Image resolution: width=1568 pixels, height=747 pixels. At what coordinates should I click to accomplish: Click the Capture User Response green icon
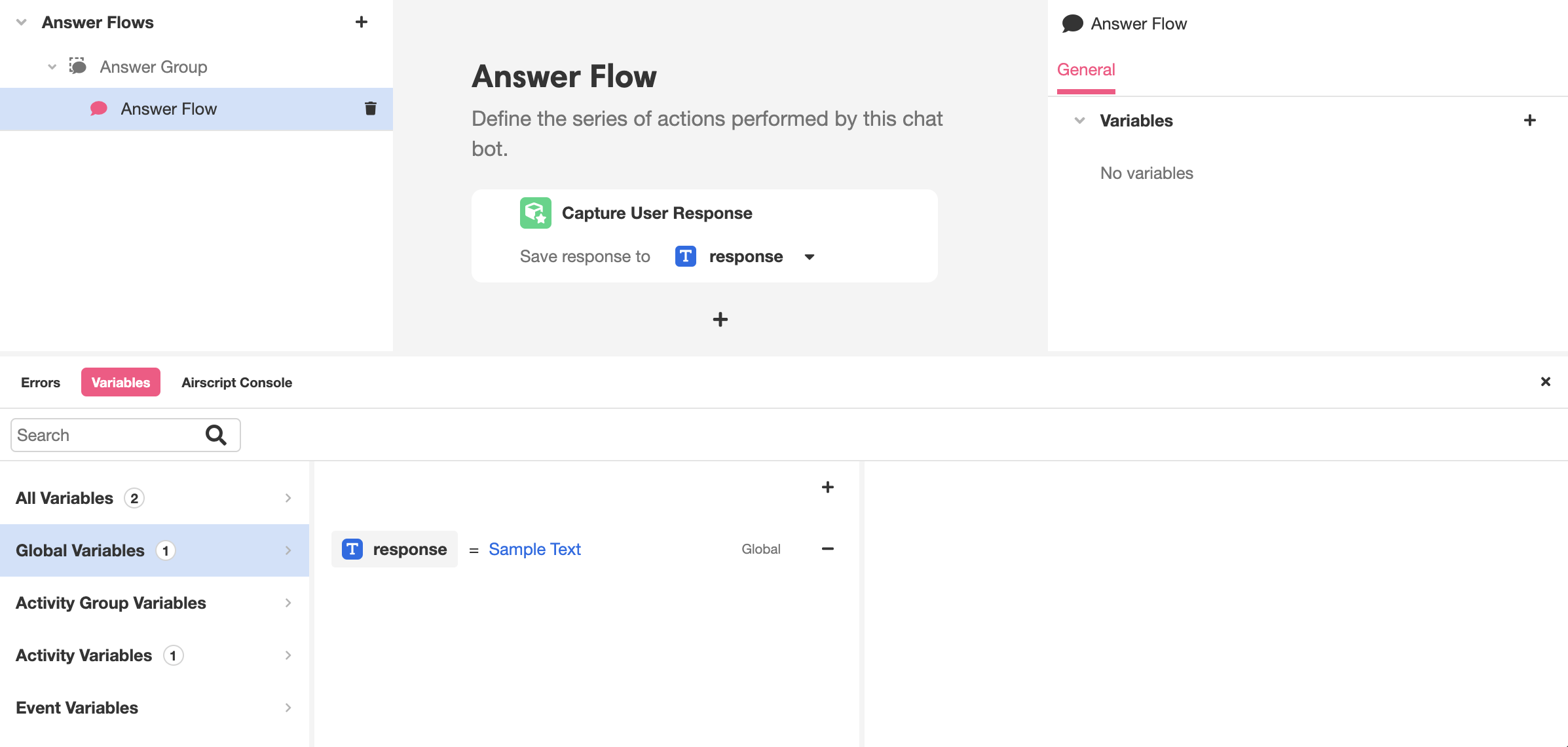tap(535, 213)
